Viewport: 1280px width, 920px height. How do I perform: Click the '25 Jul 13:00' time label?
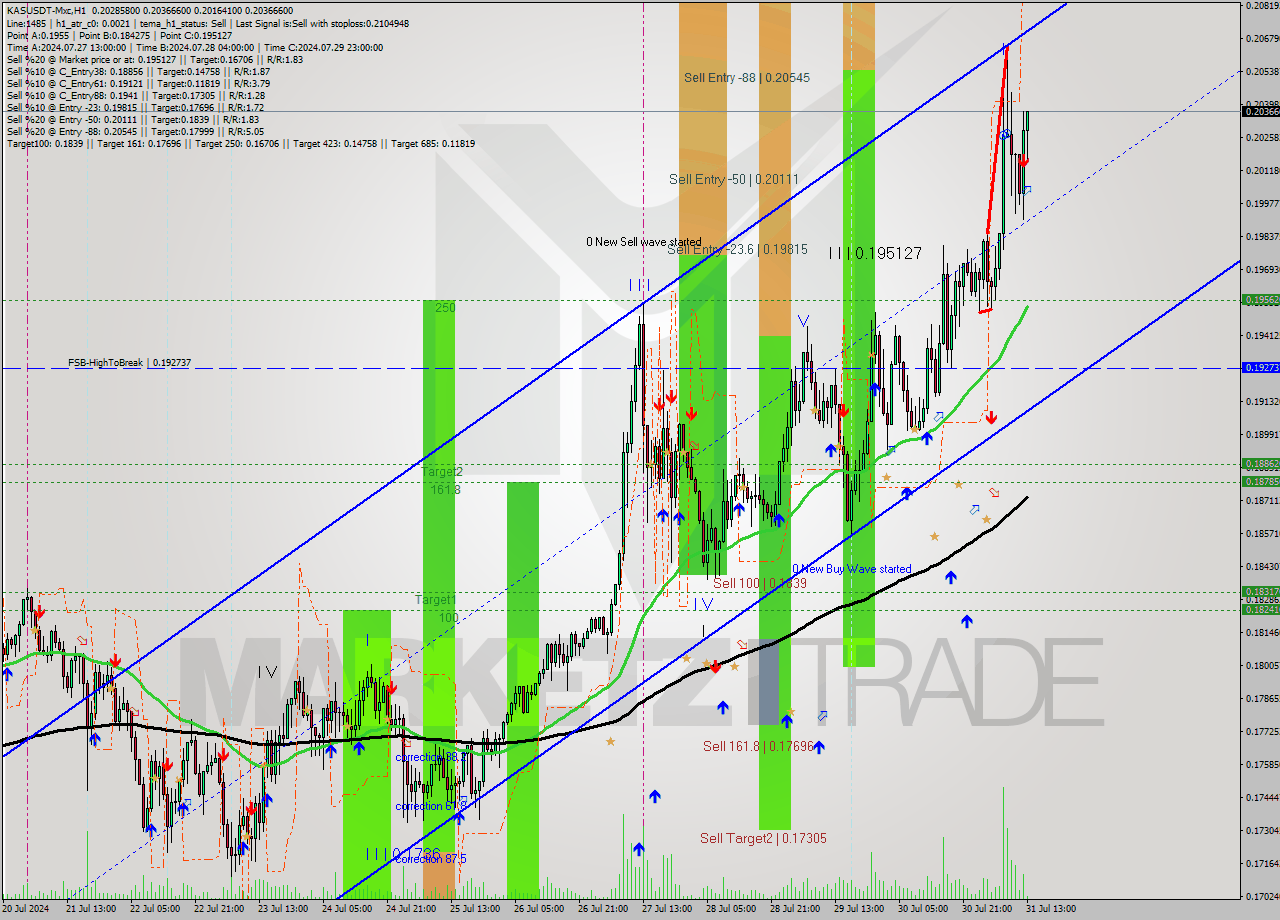pos(475,909)
